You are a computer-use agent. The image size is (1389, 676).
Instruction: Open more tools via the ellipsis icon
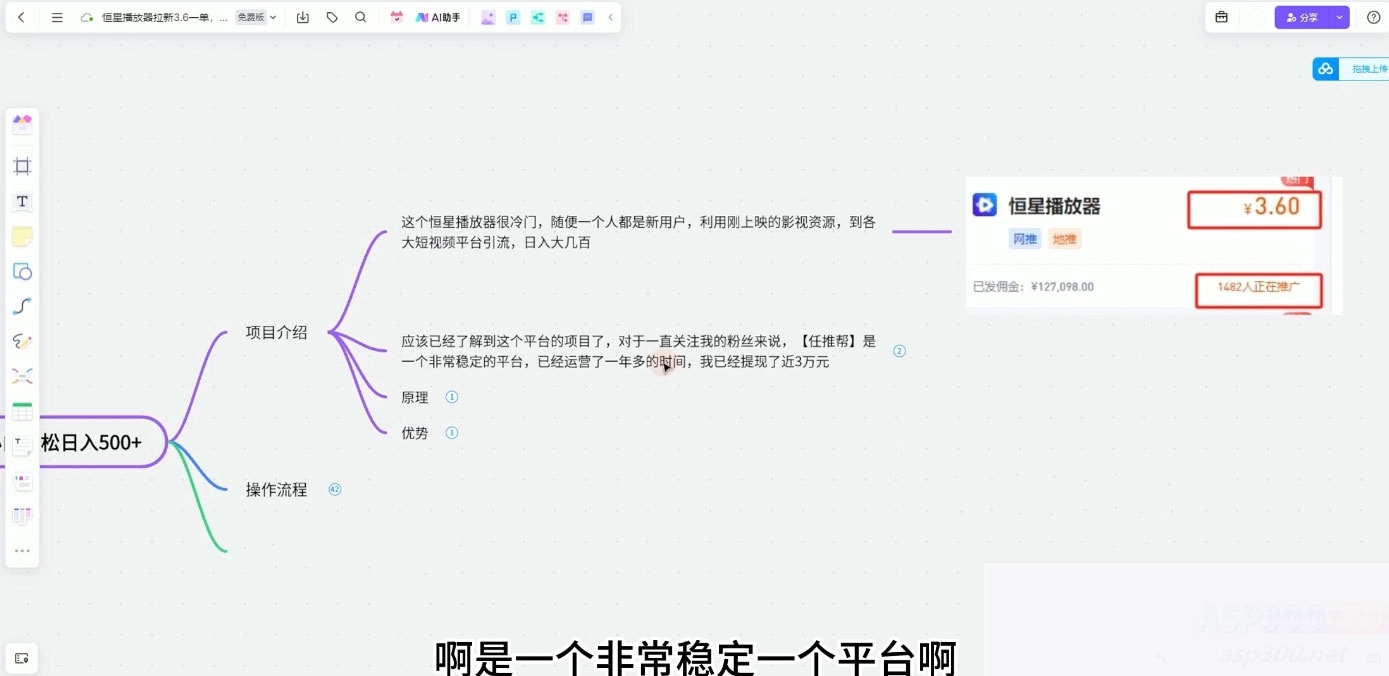(x=22, y=549)
